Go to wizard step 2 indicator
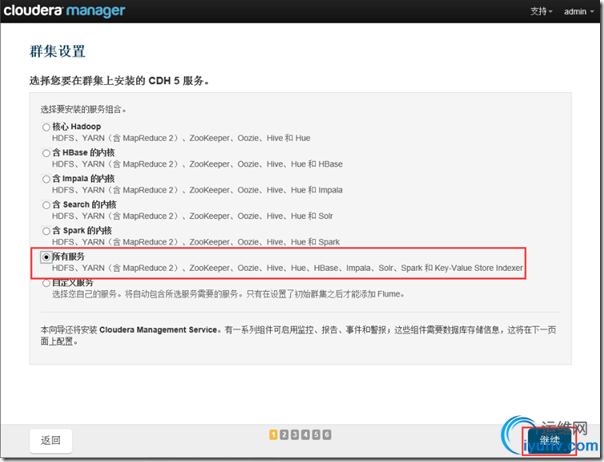This screenshot has width=604, height=462. [x=284, y=435]
